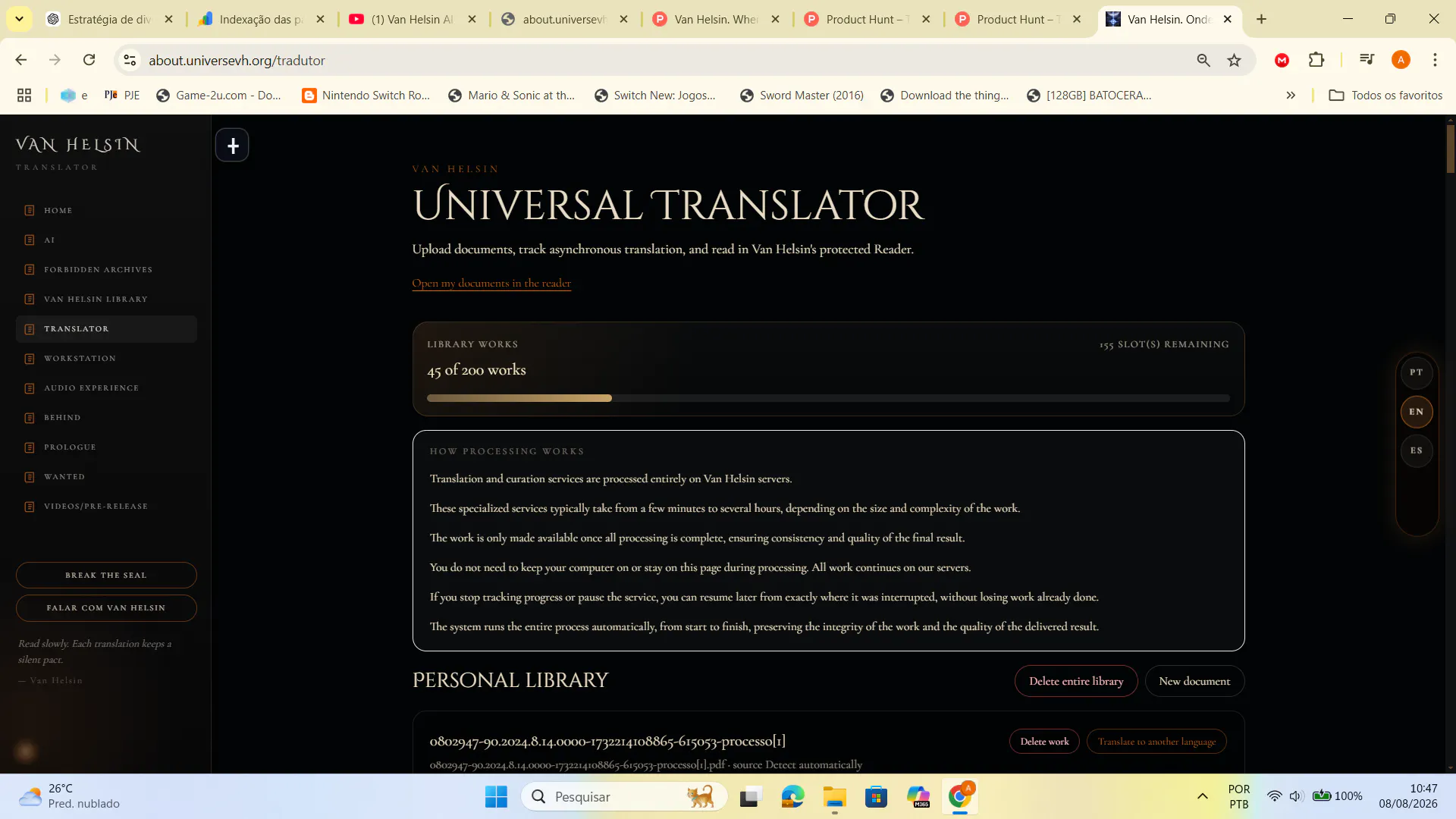Click the Wanted sidebar icon

point(30,477)
